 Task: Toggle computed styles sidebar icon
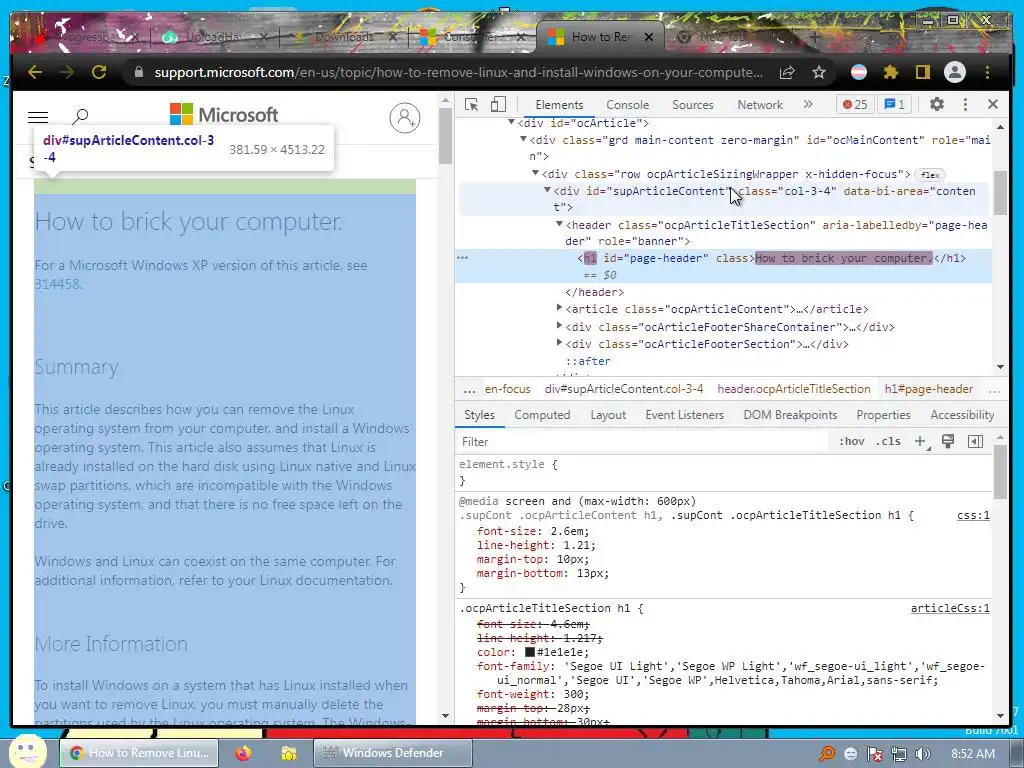pyautogui.click(x=975, y=442)
